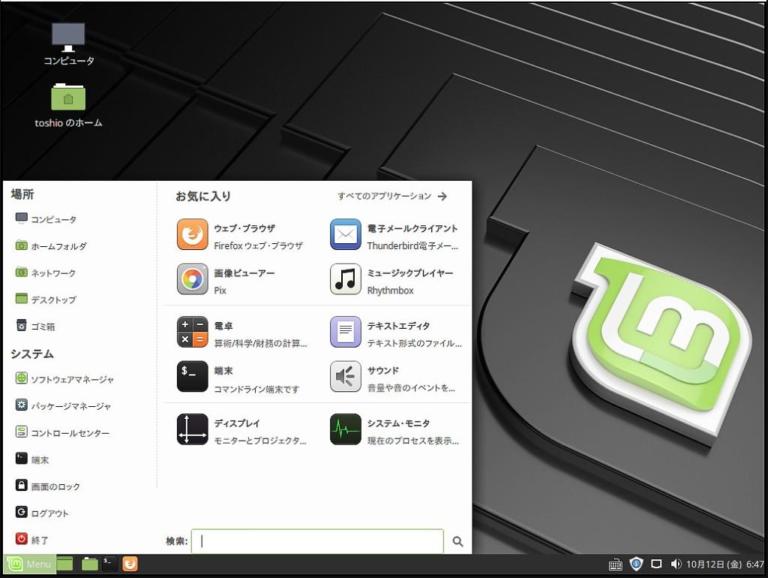Click the volume icon in system tray
Image resolution: width=768 pixels, height=578 pixels.
(676, 564)
